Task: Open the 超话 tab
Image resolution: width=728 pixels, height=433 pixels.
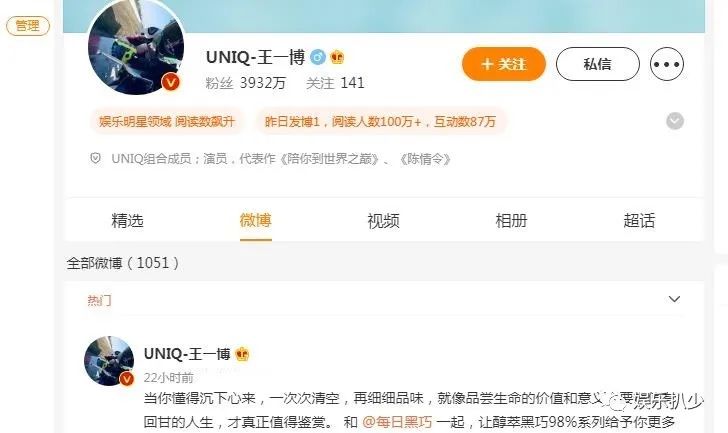Action: coord(639,220)
